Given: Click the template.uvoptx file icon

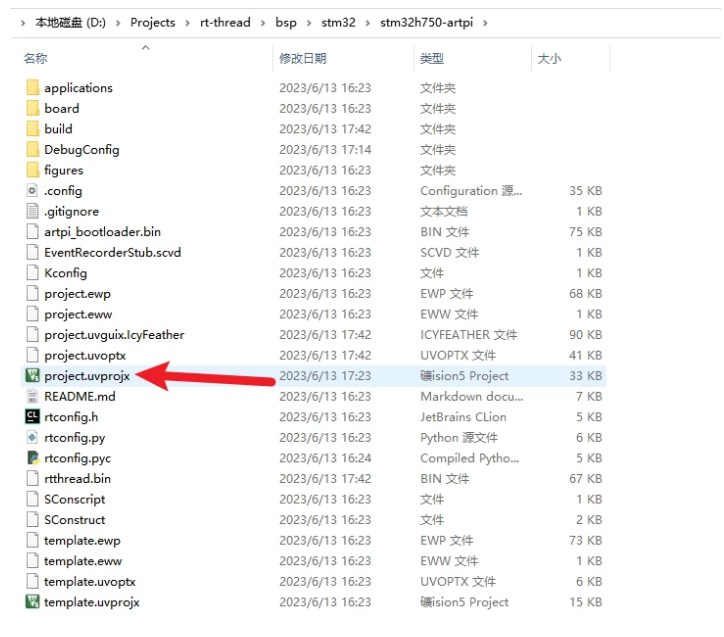Looking at the screenshot, I should point(32,582).
